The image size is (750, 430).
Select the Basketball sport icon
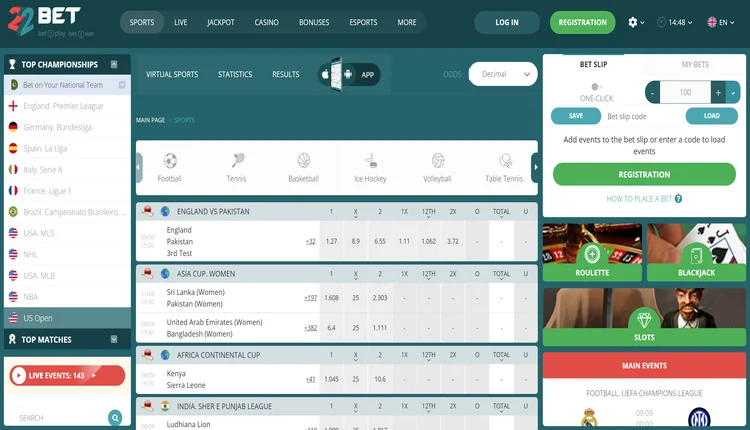click(x=304, y=160)
